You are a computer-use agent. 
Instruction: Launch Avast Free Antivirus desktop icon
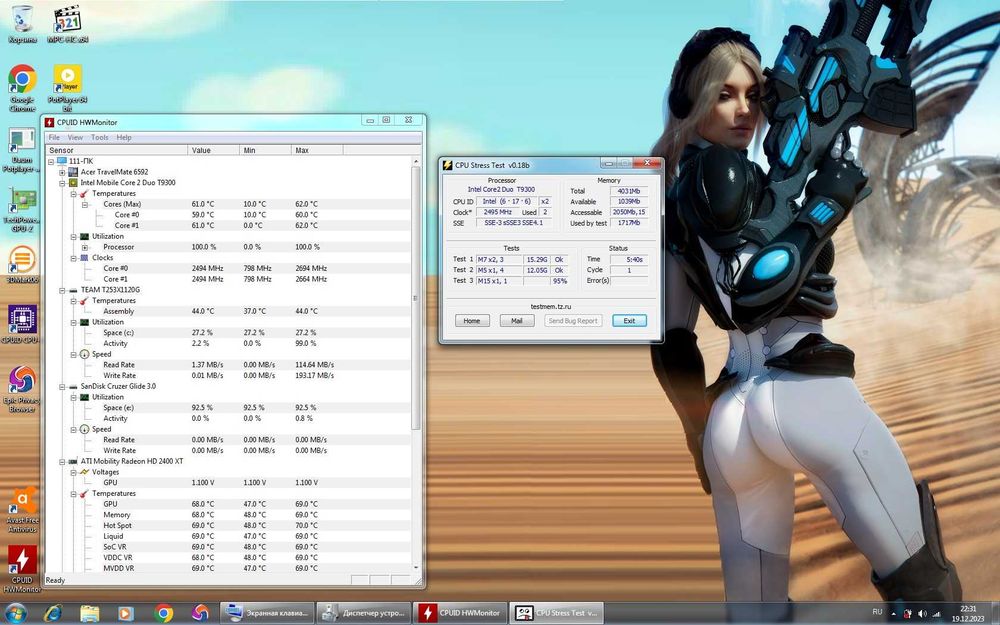22,509
